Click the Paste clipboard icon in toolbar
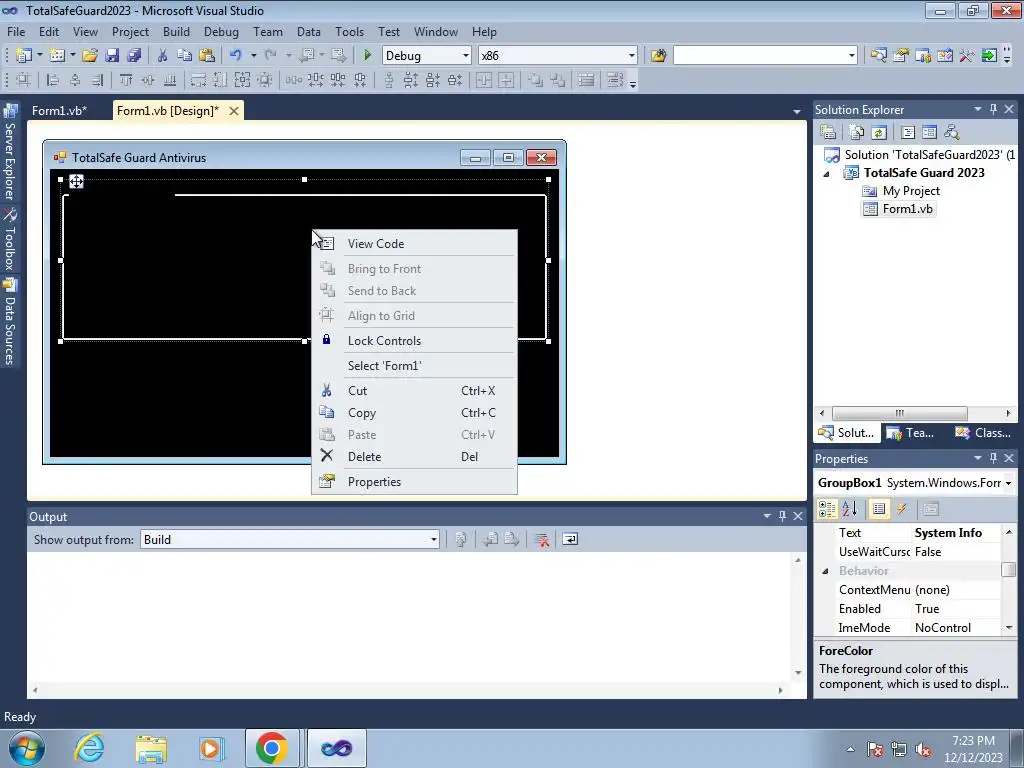This screenshot has height=768, width=1024. [x=207, y=56]
